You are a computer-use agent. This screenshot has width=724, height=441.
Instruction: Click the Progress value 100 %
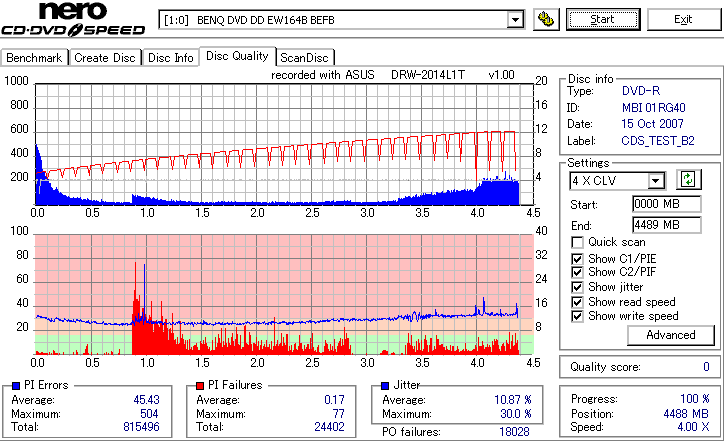pyautogui.click(x=695, y=399)
